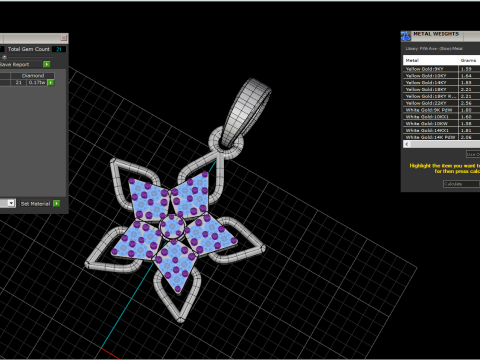The image size is (480, 360).
Task: Select the Diamond column header
Action: (x=33, y=76)
